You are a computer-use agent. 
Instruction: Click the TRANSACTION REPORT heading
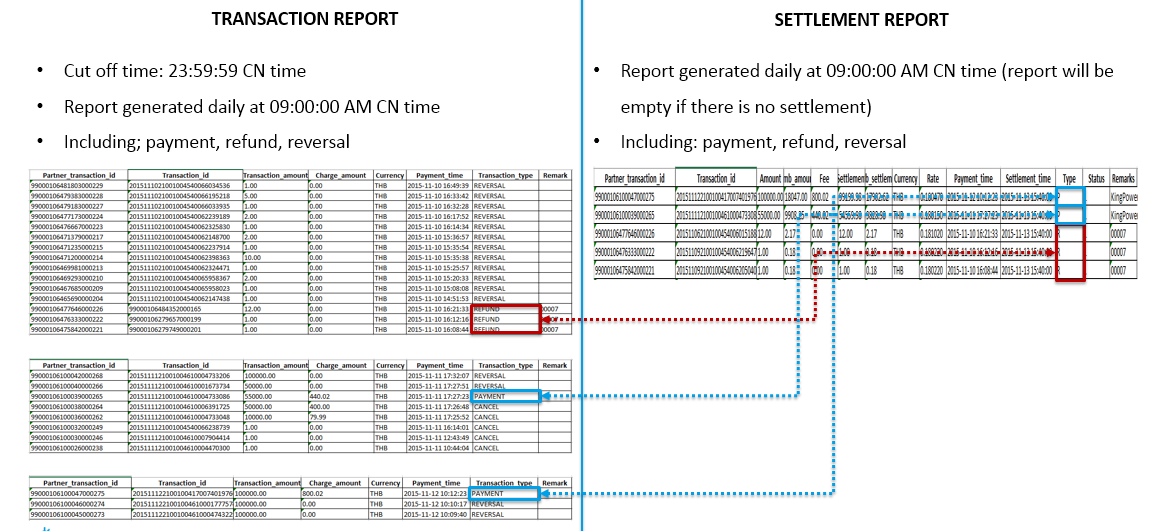[304, 18]
